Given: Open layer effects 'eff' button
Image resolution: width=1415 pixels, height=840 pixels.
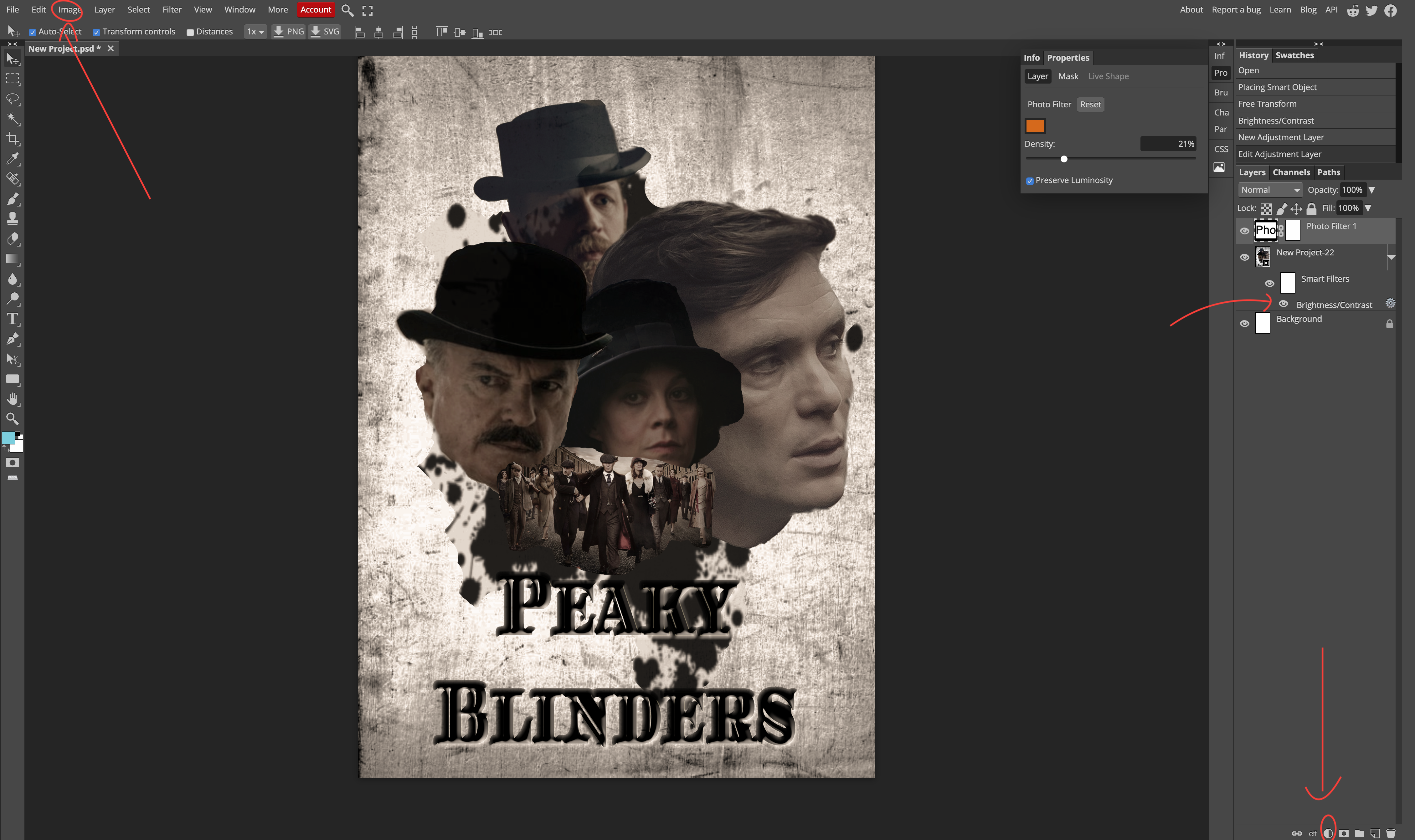Looking at the screenshot, I should click(1313, 833).
